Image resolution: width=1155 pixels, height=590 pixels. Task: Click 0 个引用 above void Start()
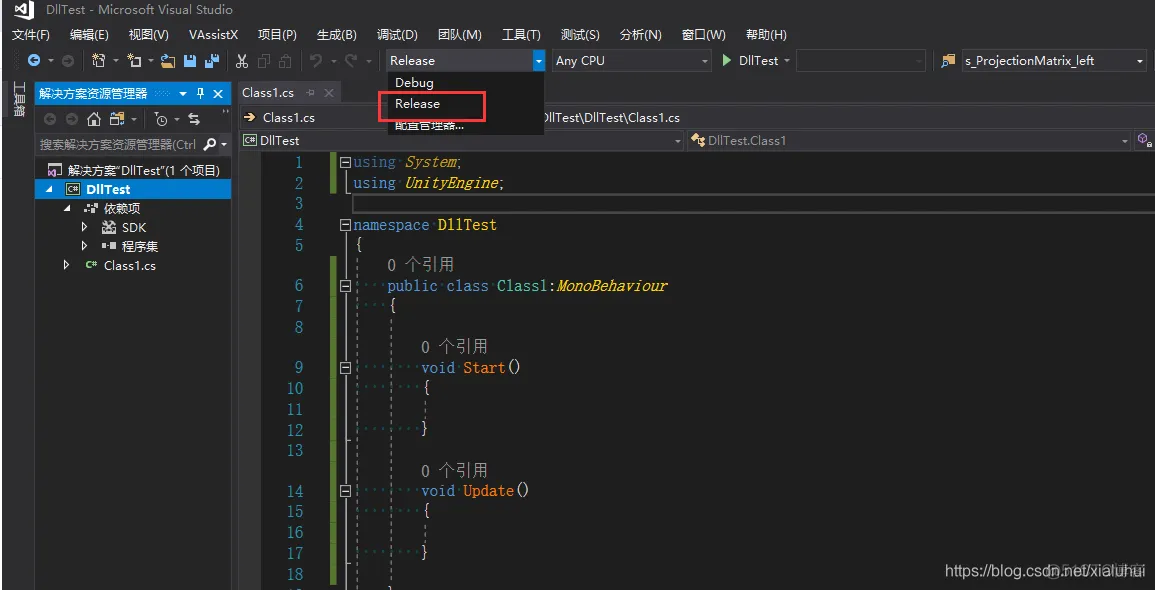click(x=454, y=347)
